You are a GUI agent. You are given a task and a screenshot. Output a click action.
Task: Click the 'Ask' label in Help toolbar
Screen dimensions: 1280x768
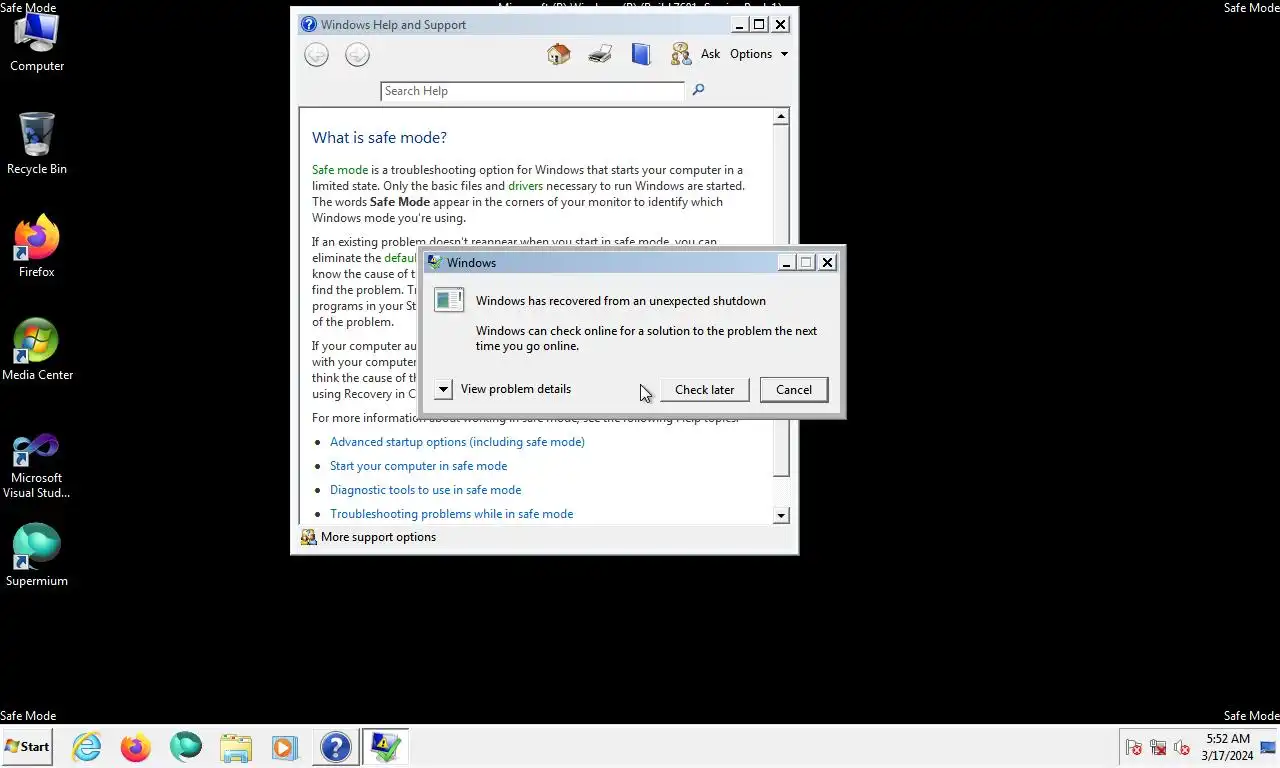click(710, 54)
